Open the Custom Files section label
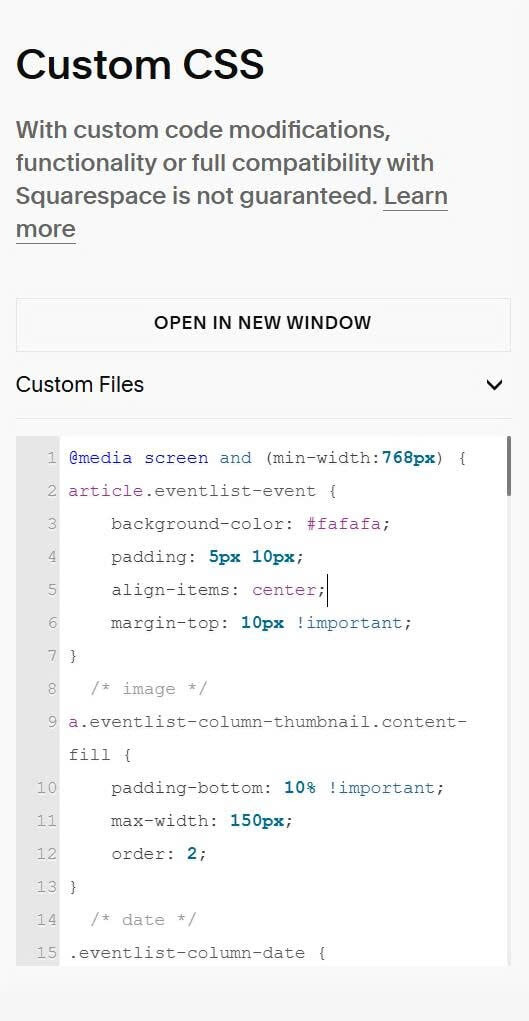Viewport: 529px width, 1021px height. point(79,385)
